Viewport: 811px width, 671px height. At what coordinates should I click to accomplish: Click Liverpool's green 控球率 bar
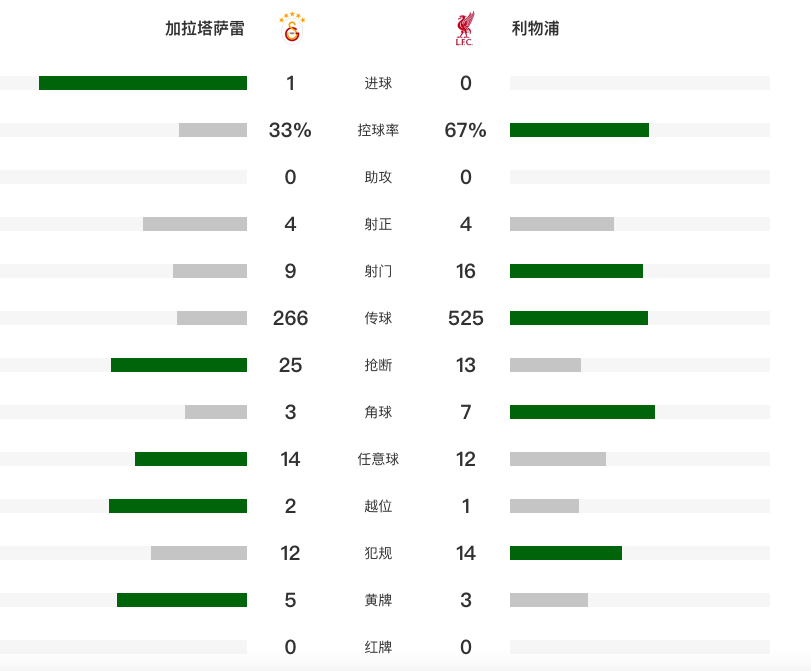click(579, 130)
